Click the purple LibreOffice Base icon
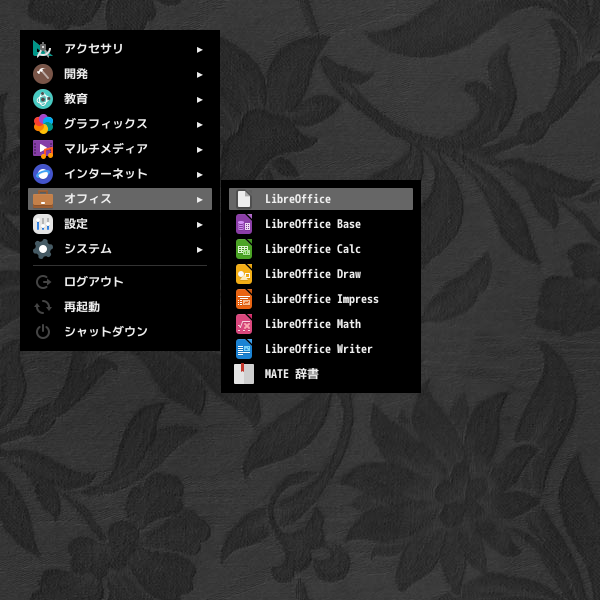This screenshot has height=600, width=600. coord(244,224)
